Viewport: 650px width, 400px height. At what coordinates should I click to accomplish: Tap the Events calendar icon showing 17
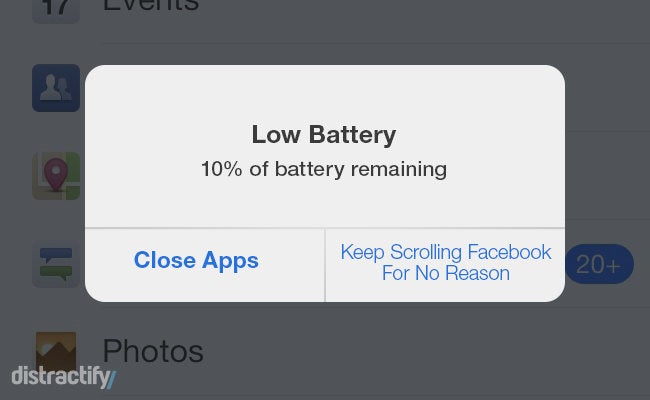pos(56,10)
